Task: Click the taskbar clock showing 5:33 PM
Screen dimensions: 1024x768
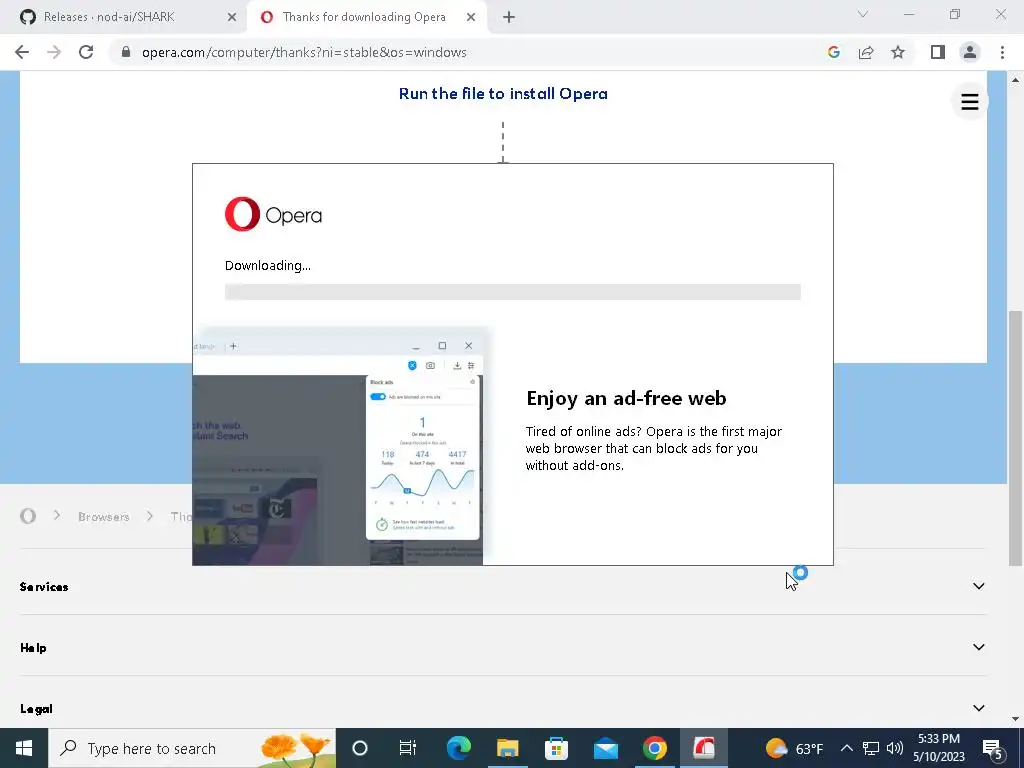Action: pyautogui.click(x=938, y=748)
